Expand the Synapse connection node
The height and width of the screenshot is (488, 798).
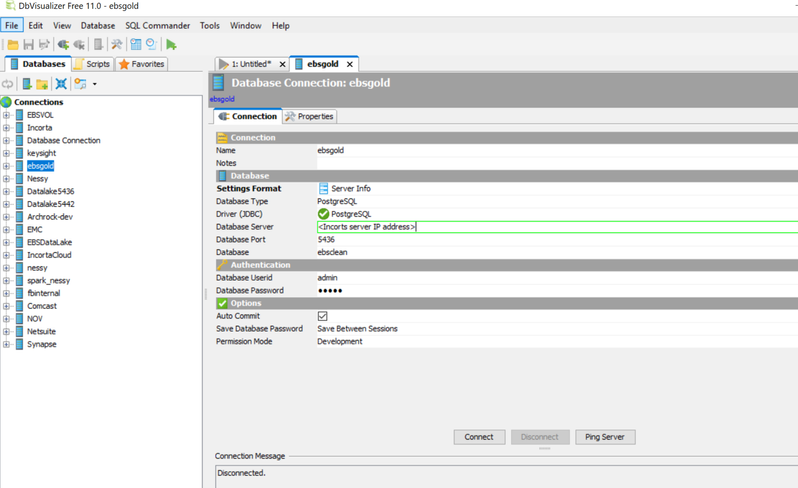[x=6, y=344]
